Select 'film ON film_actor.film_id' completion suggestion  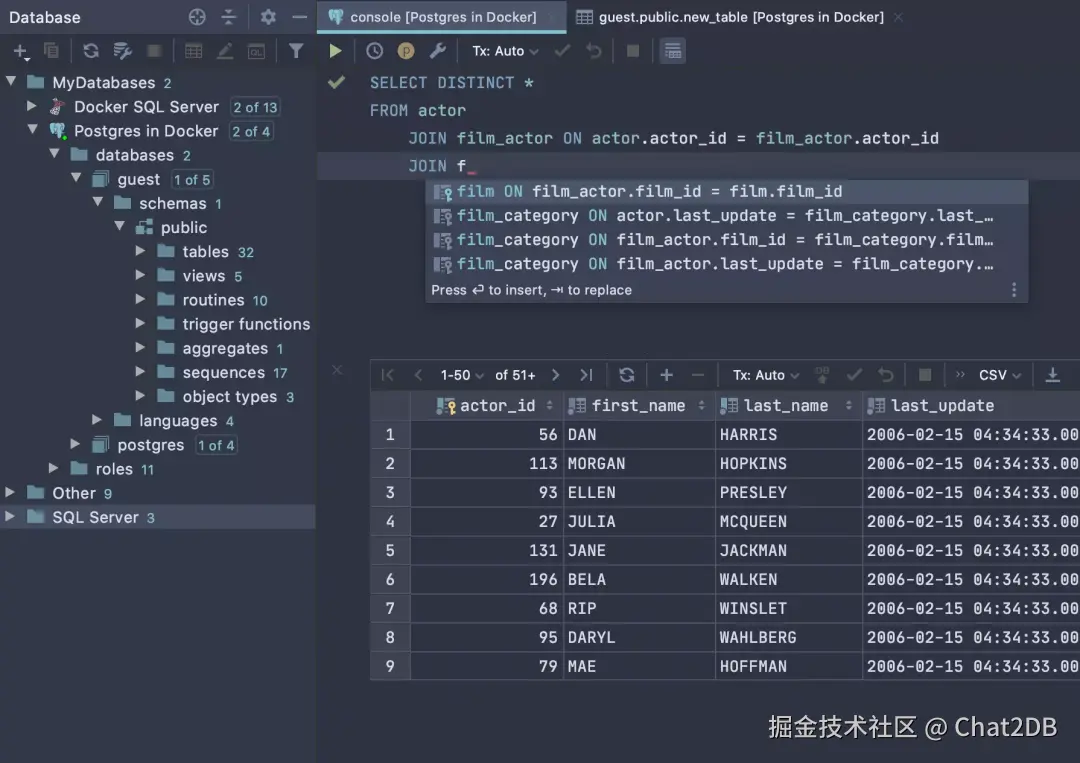pos(727,191)
